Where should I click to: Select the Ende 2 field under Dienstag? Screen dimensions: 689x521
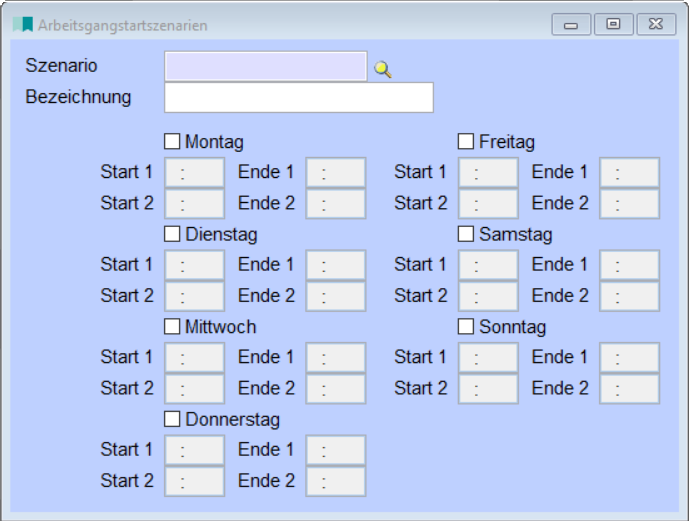[335, 296]
